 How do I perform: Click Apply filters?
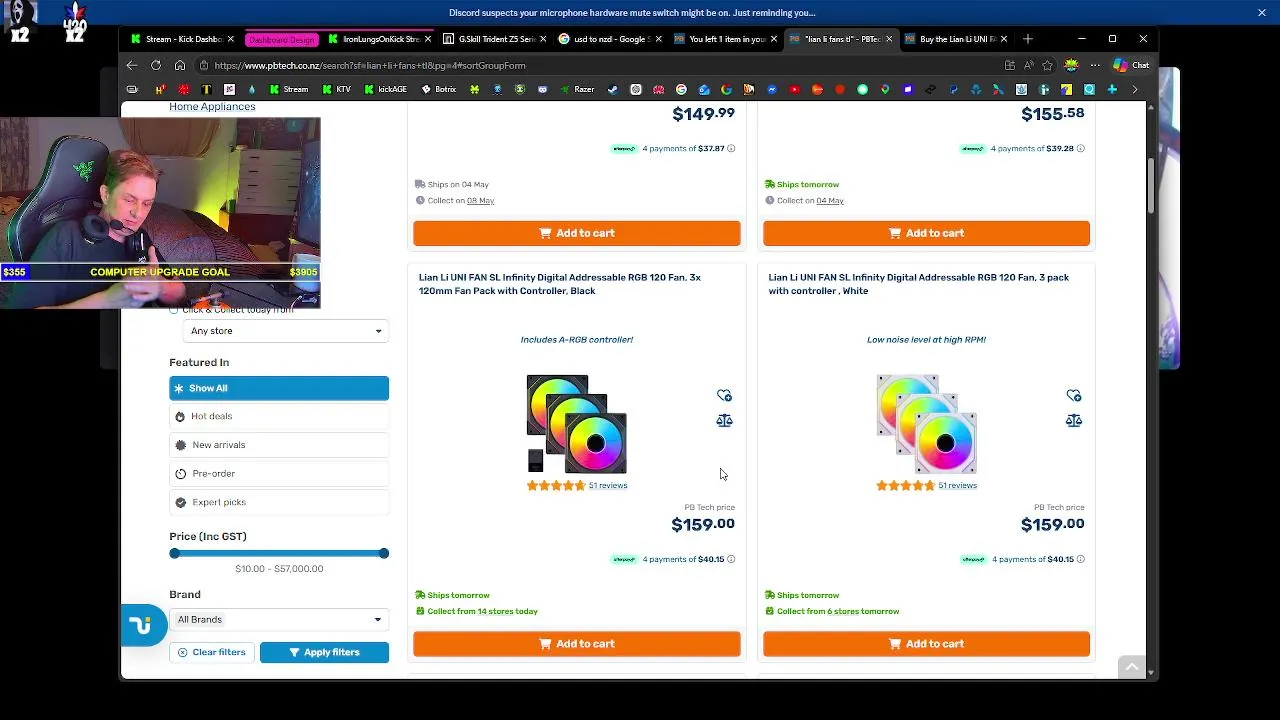pyautogui.click(x=324, y=652)
